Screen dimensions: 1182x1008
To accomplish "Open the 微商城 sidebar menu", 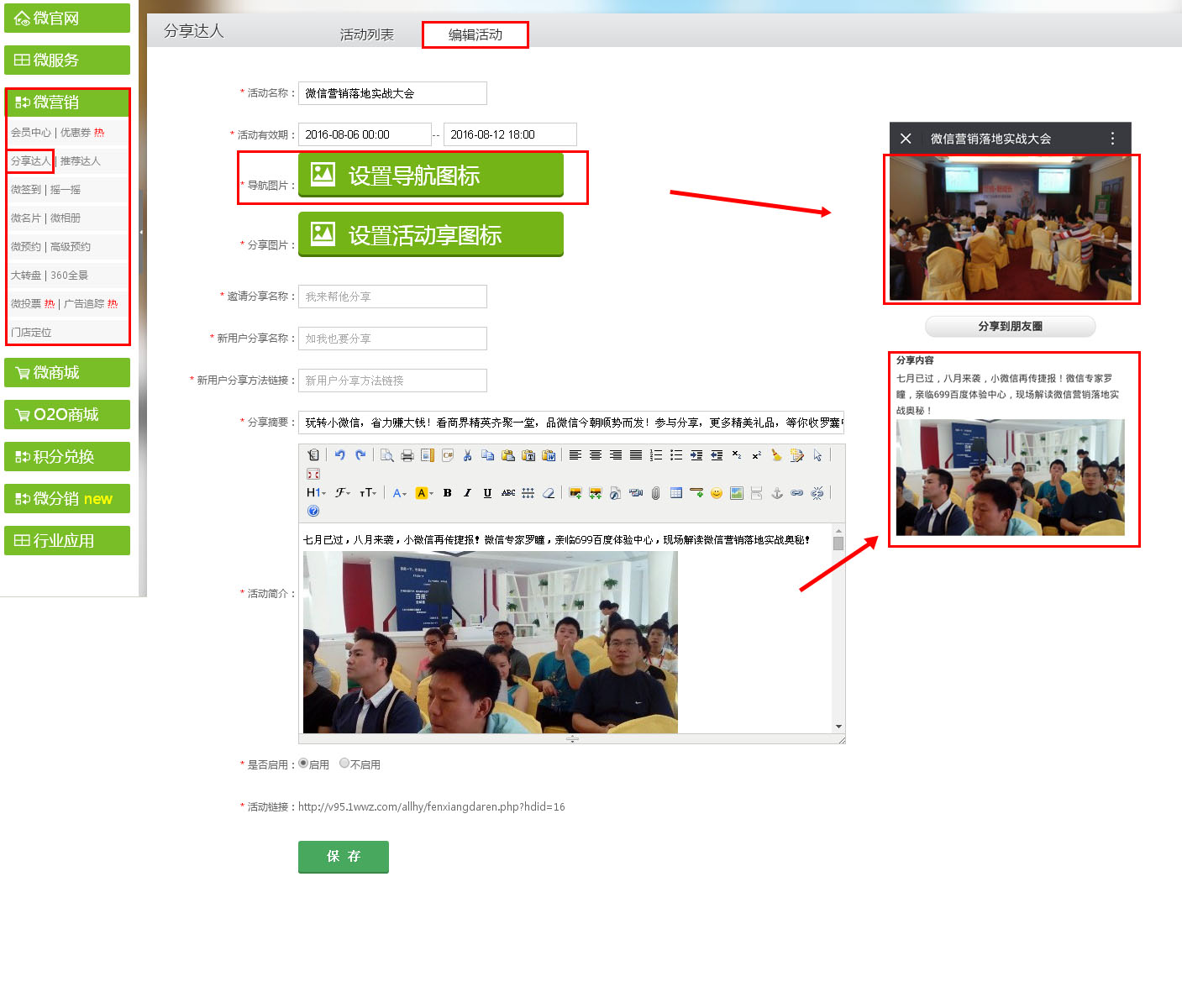I will (67, 373).
